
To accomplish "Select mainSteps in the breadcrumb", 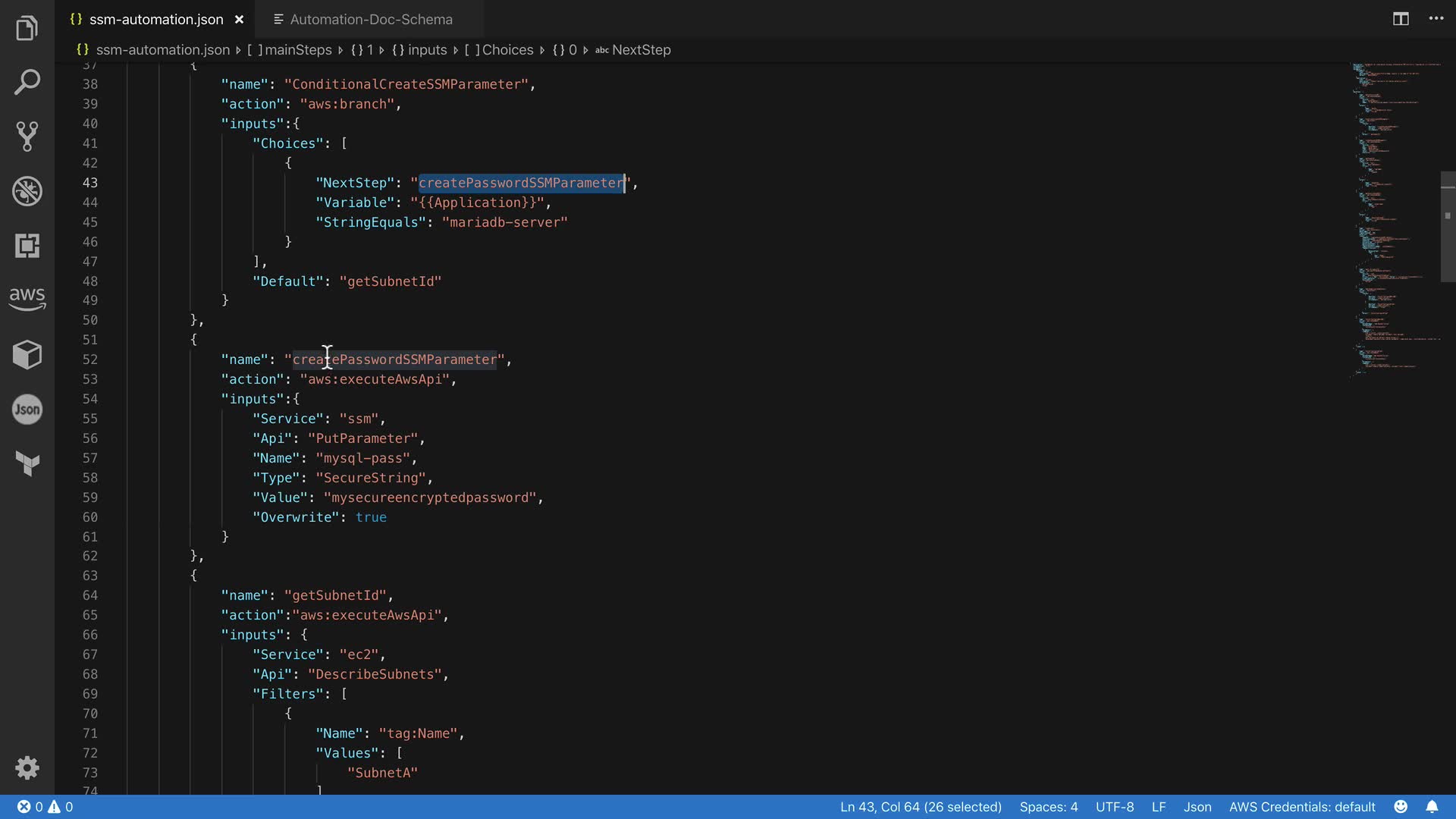I will click(x=298, y=50).
